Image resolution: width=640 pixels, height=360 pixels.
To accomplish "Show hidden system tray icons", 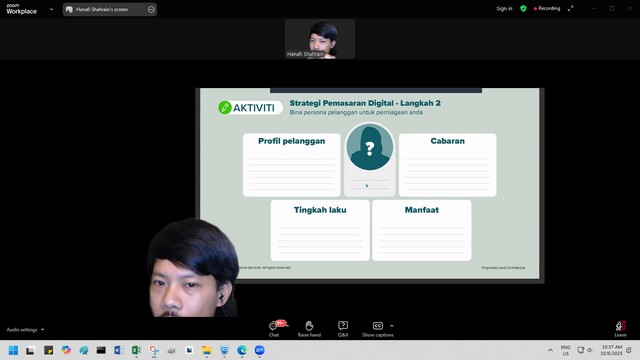I will 550,350.
